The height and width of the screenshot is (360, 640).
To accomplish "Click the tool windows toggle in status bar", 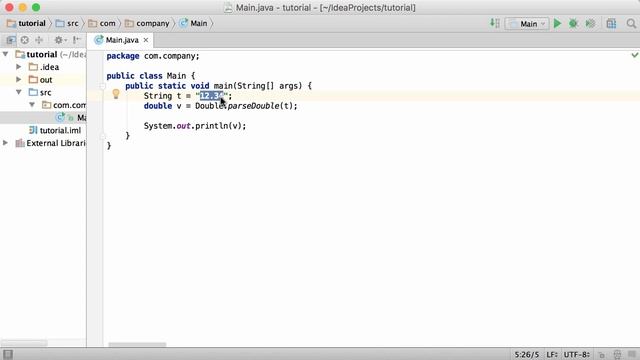I will click(8, 354).
